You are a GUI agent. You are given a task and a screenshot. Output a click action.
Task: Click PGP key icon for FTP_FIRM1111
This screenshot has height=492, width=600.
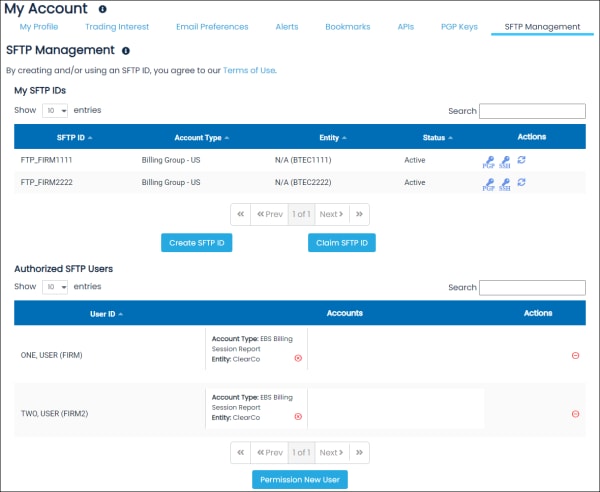coord(488,160)
